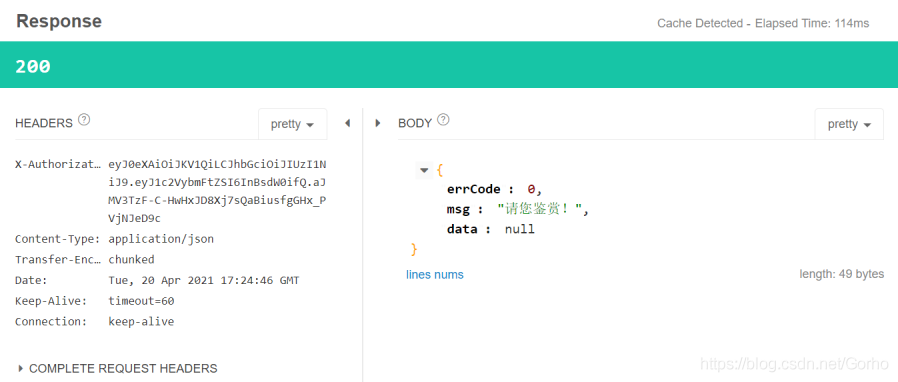
Task: Select the 200 status code banner
Action: coord(449,65)
